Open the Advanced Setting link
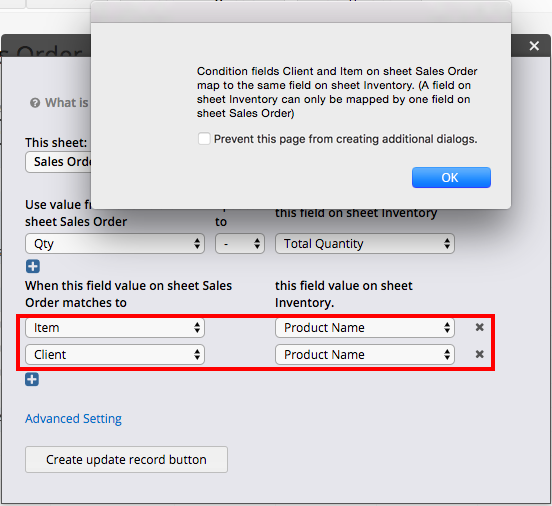Image resolution: width=552 pixels, height=506 pixels. 73,419
